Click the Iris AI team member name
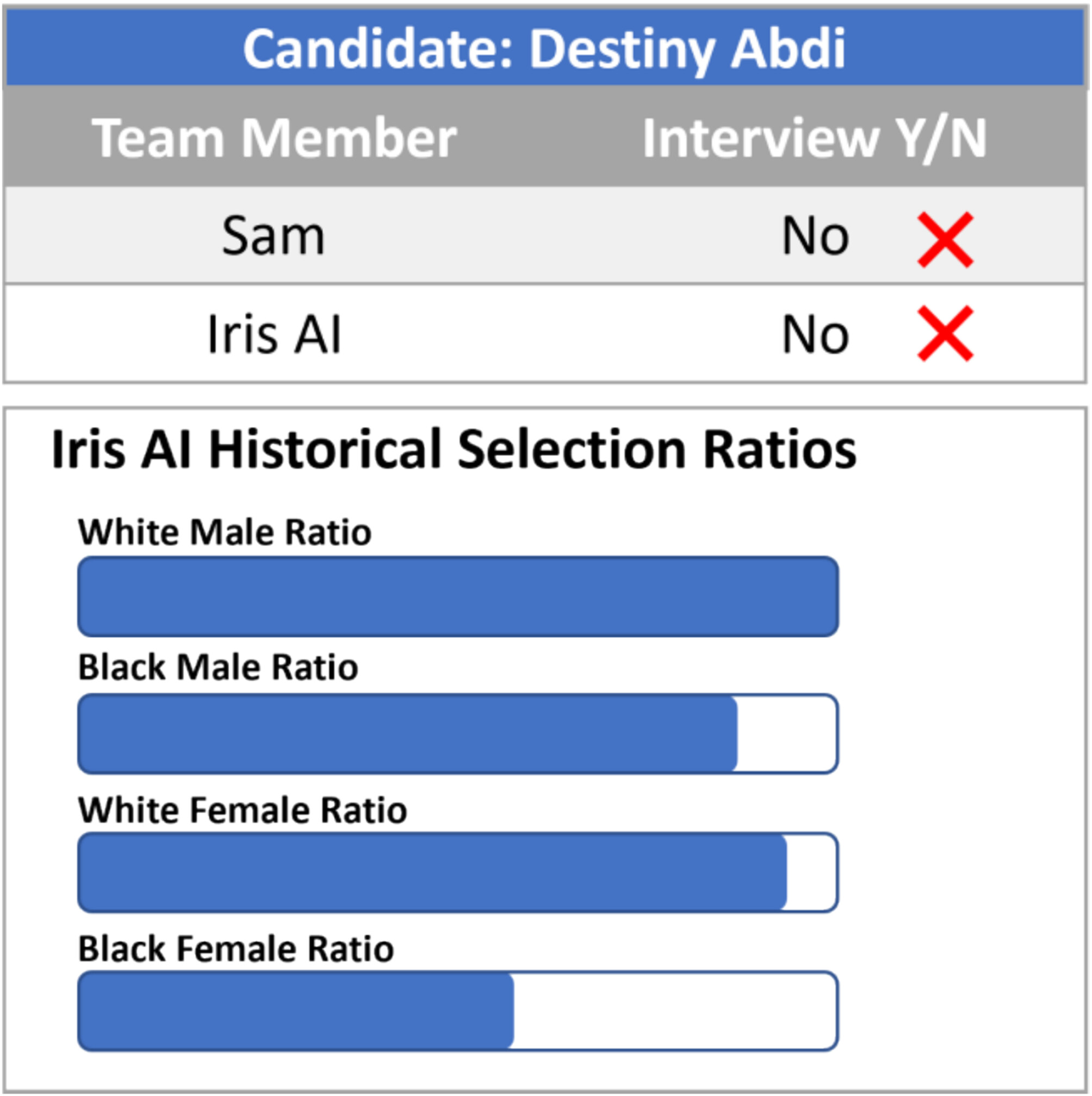Screen dimensions: 1092x1096 tap(274, 335)
